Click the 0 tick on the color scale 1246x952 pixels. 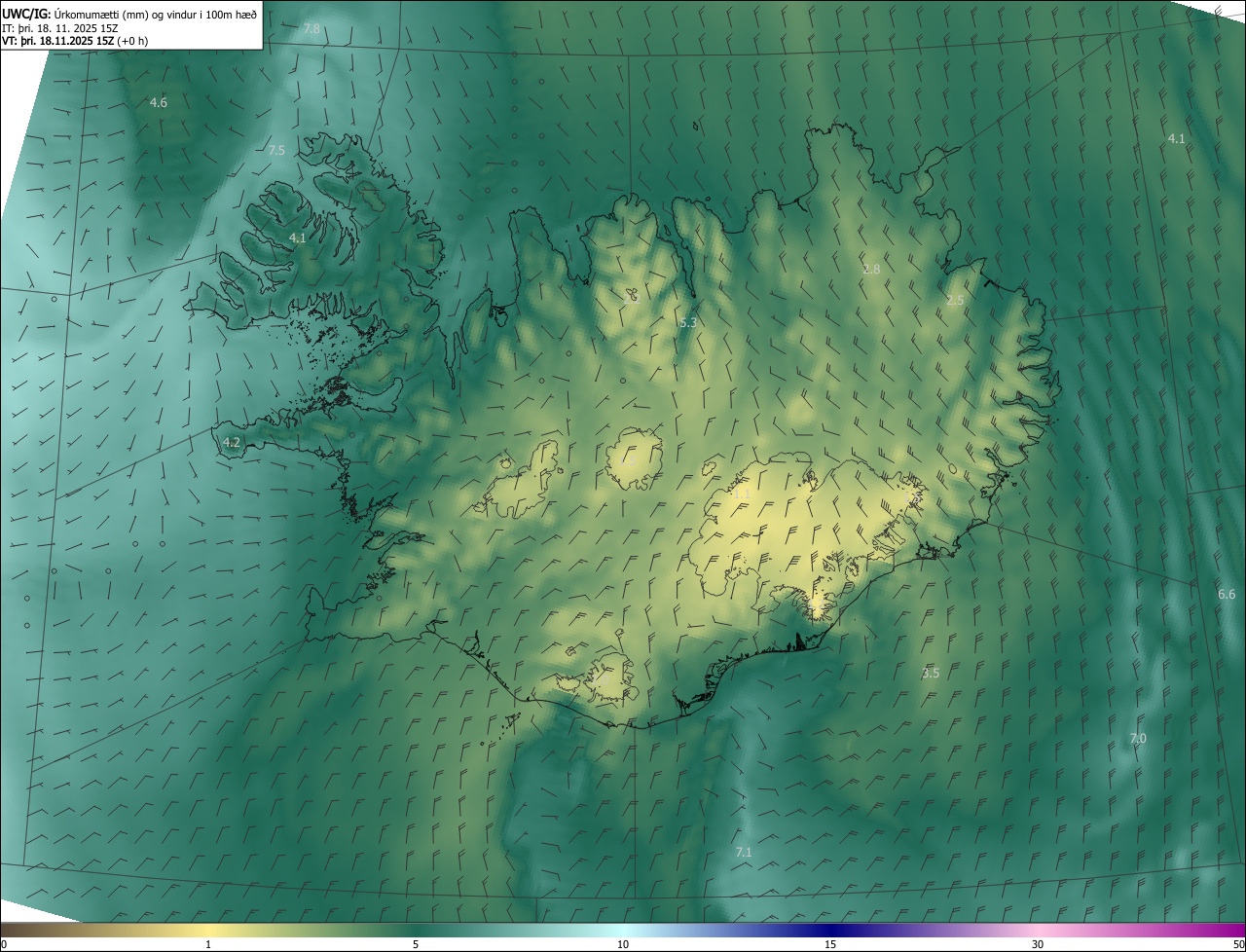[x=4, y=944]
